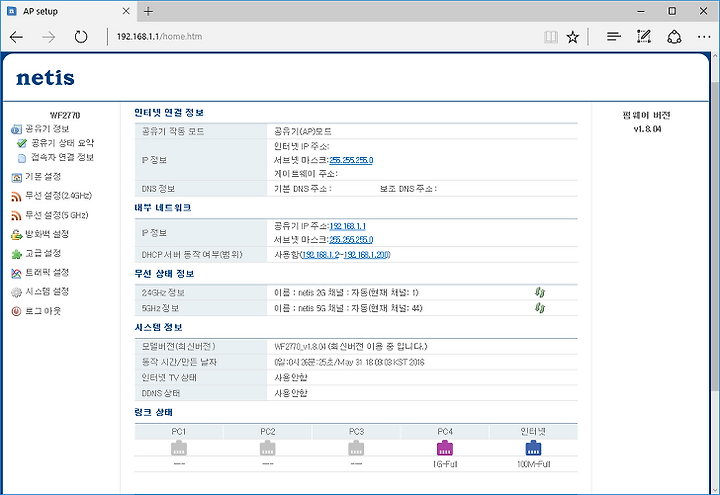Viewport: 720px width, 495px height.
Task: Click the AP setup tab favicon
Action: [x=12, y=11]
